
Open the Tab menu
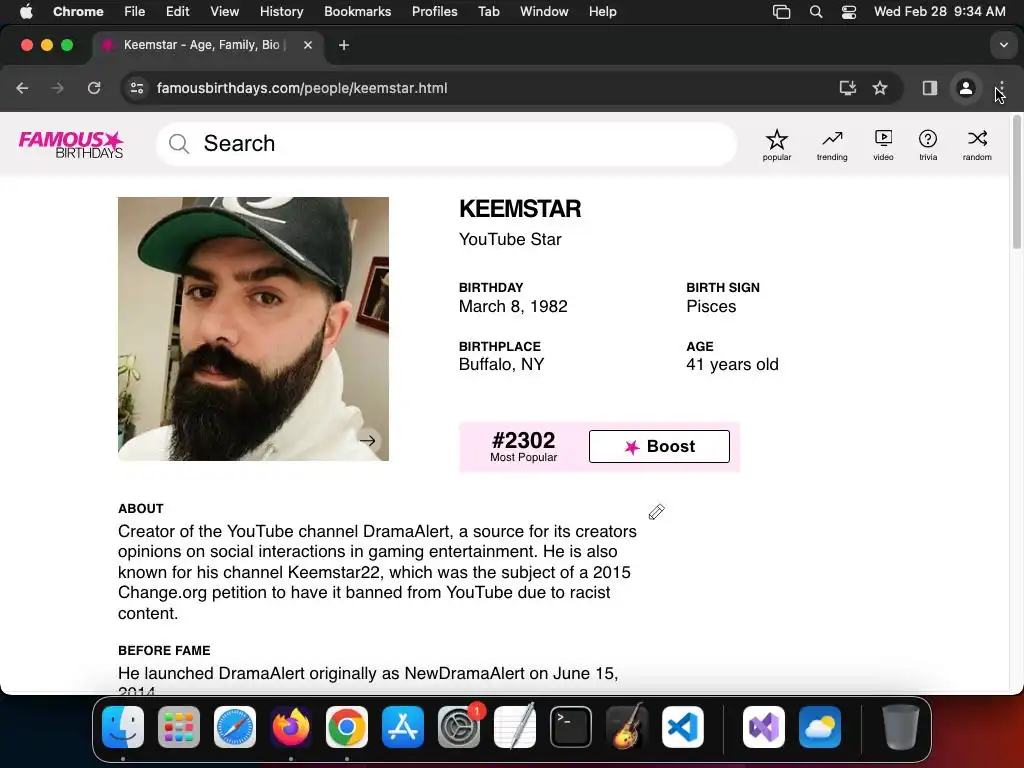pyautogui.click(x=488, y=12)
